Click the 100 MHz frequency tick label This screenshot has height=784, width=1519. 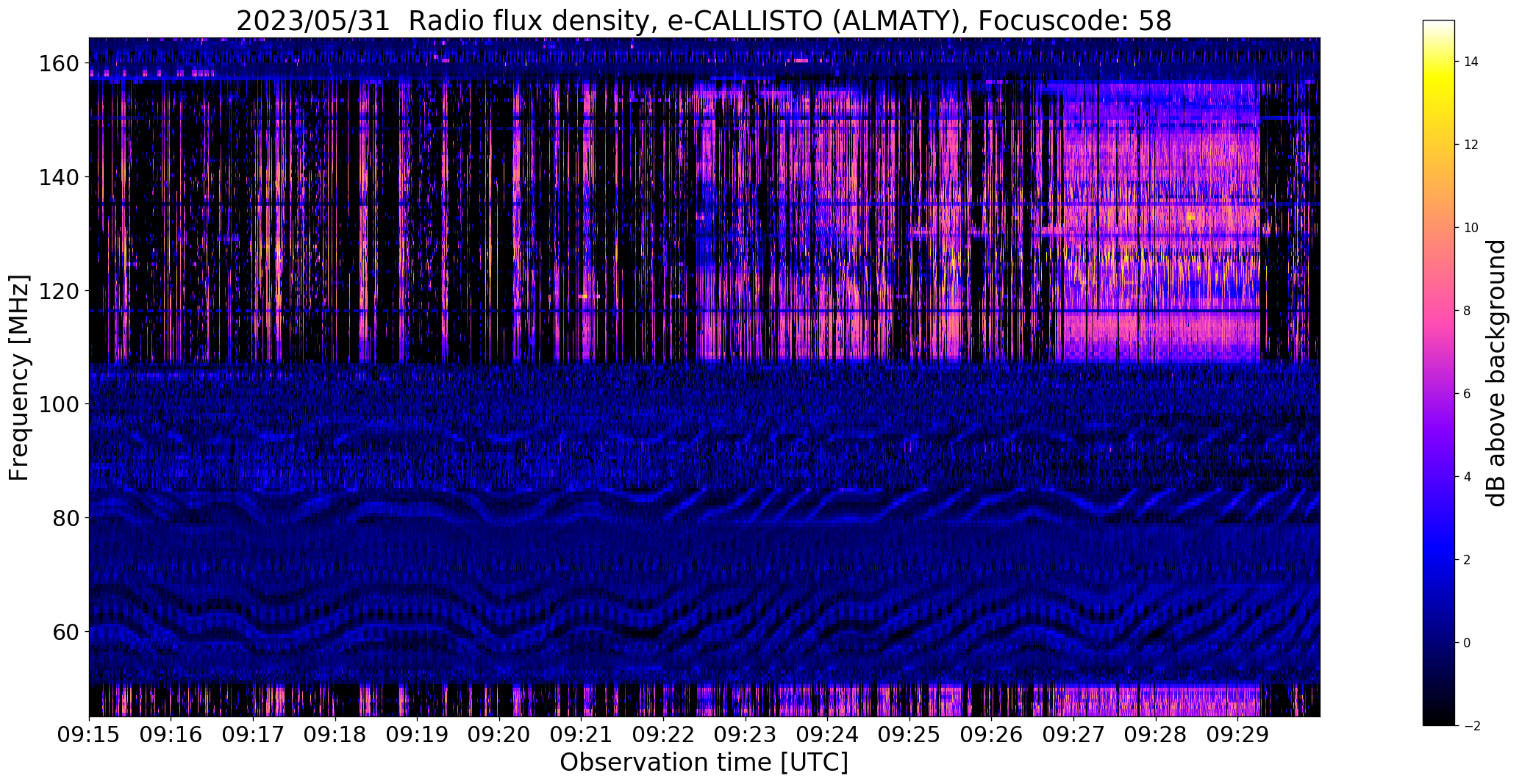tap(57, 404)
